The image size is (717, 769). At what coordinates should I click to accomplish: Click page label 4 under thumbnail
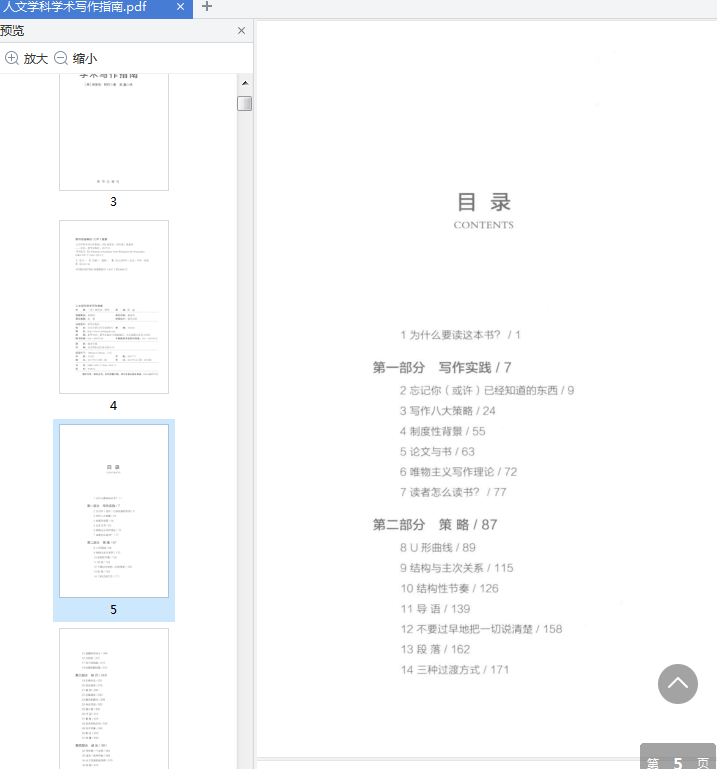(113, 406)
